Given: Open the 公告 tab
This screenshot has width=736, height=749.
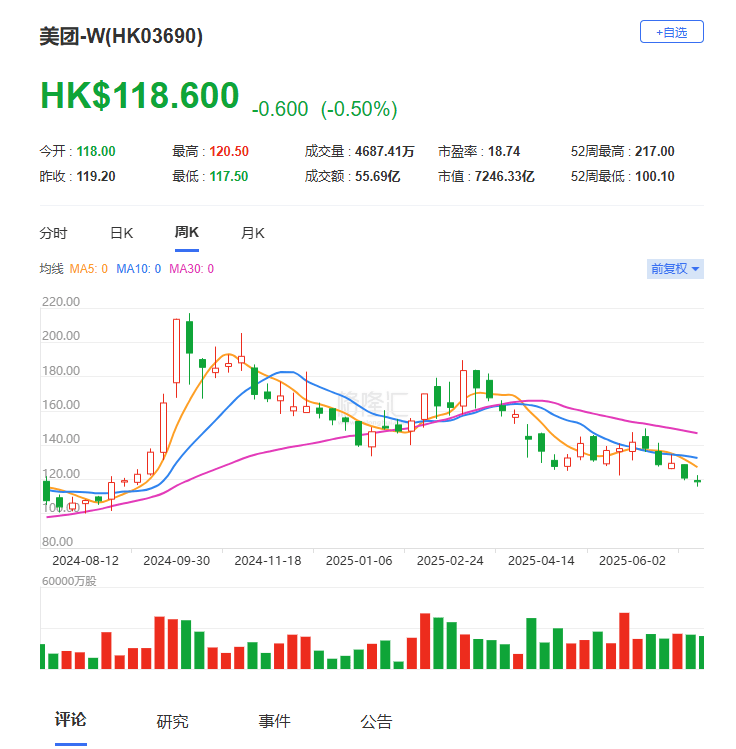Looking at the screenshot, I should tap(376, 721).
